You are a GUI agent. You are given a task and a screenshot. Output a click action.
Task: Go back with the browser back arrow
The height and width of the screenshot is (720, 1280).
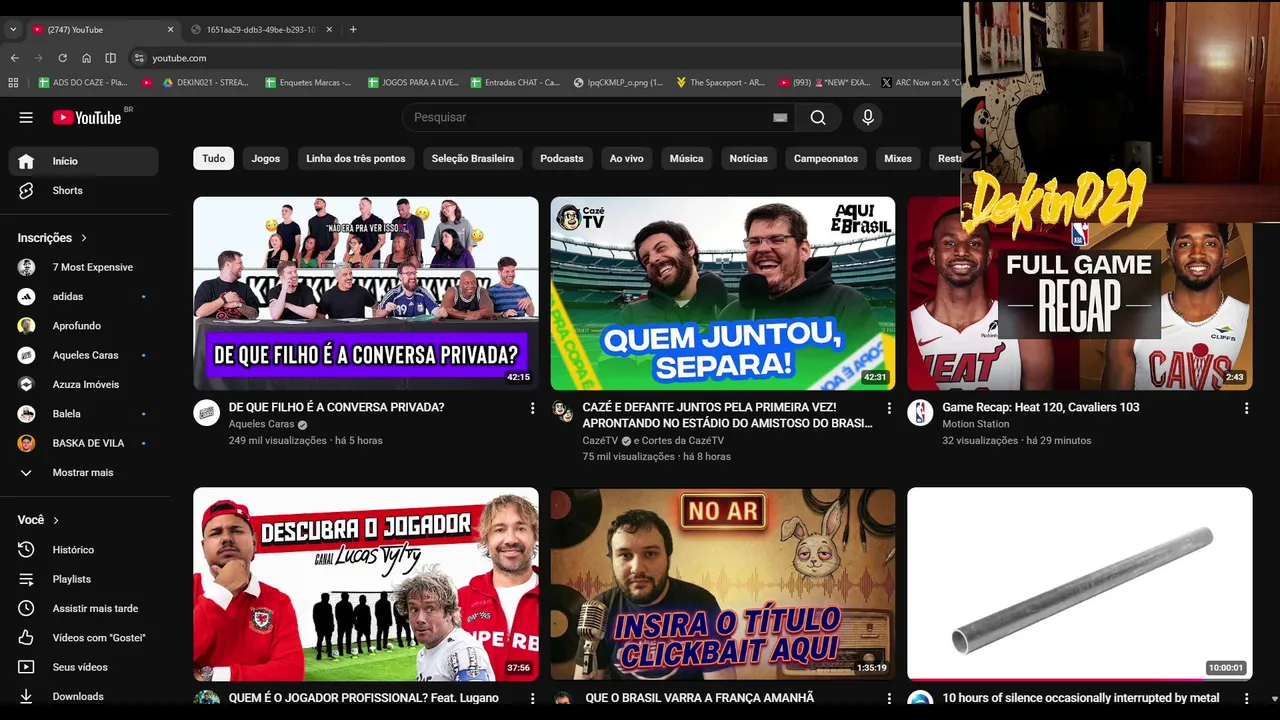click(14, 58)
